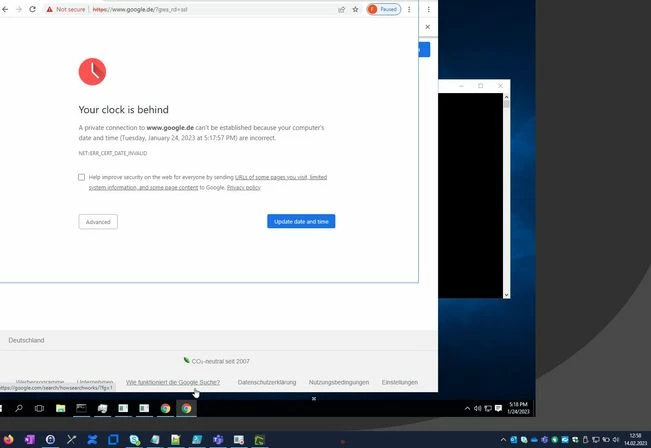Bookmark this page with the star icon

(x=355, y=10)
